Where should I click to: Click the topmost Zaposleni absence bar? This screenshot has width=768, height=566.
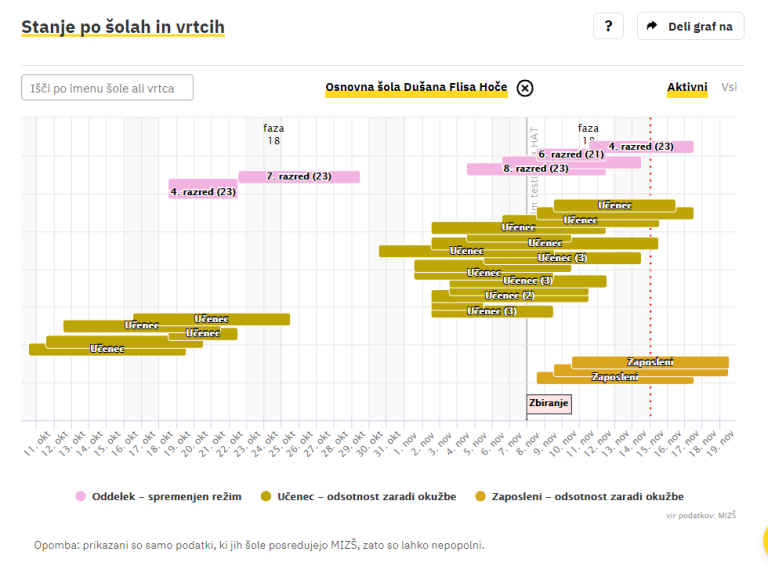click(650, 362)
